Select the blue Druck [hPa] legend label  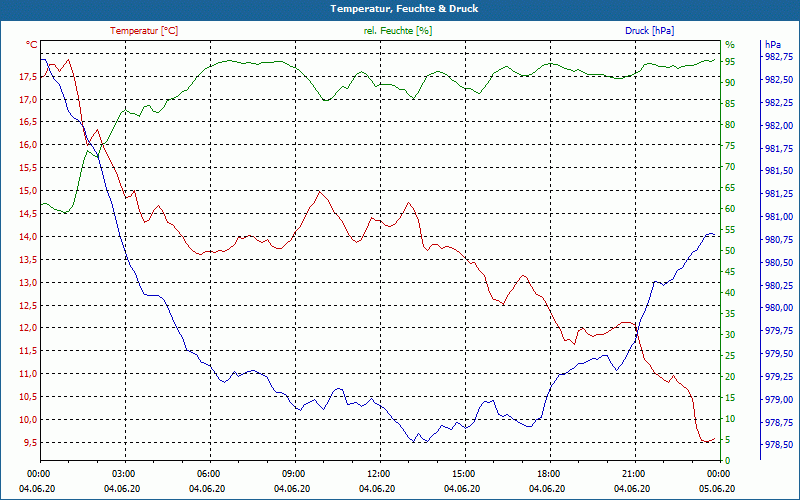click(x=649, y=31)
